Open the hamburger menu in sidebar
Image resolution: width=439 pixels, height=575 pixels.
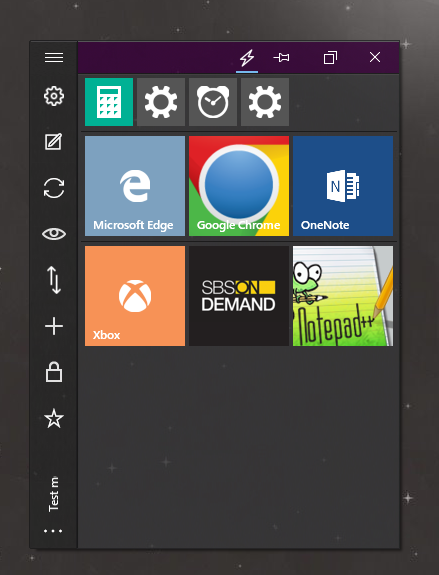tap(54, 58)
